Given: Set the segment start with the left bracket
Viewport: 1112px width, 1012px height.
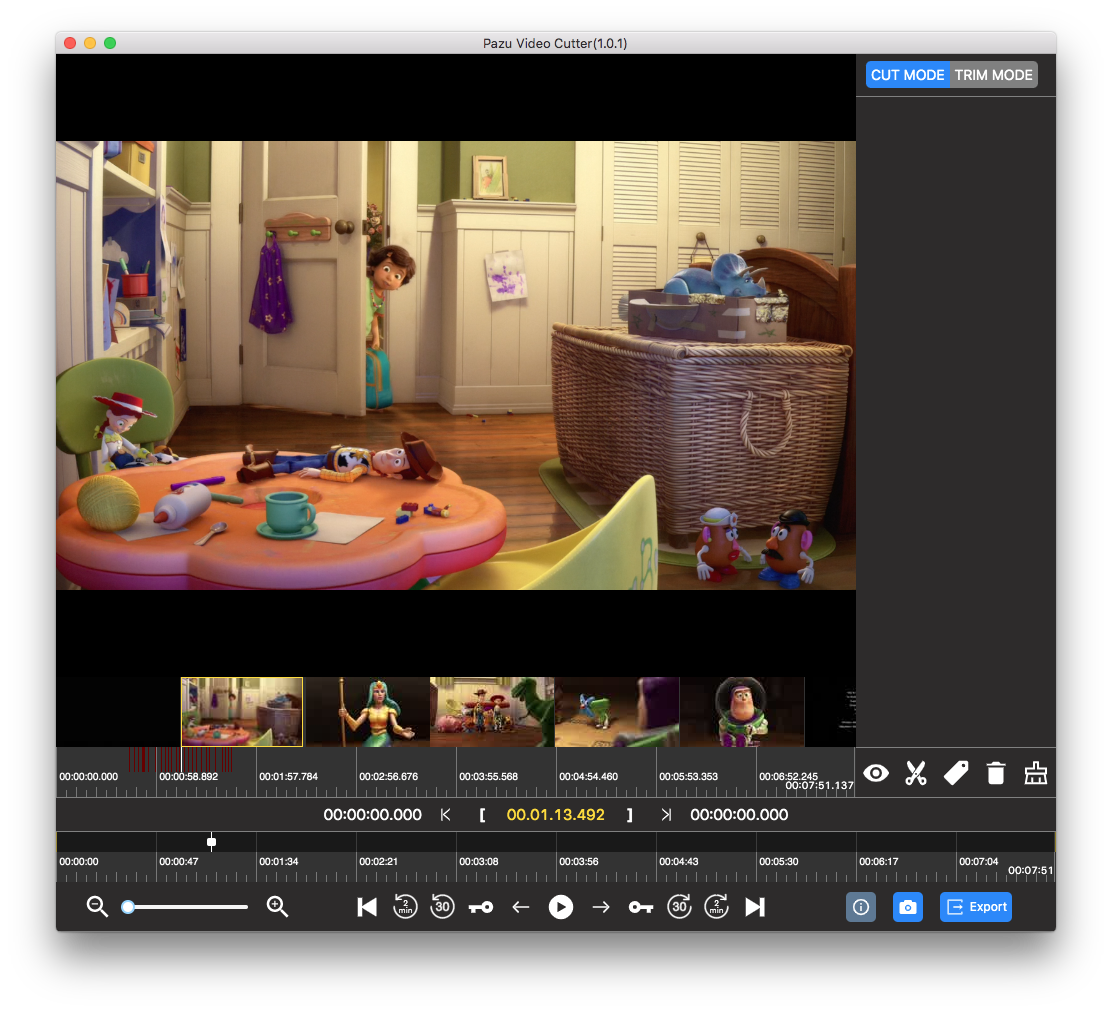Looking at the screenshot, I should pyautogui.click(x=482, y=815).
